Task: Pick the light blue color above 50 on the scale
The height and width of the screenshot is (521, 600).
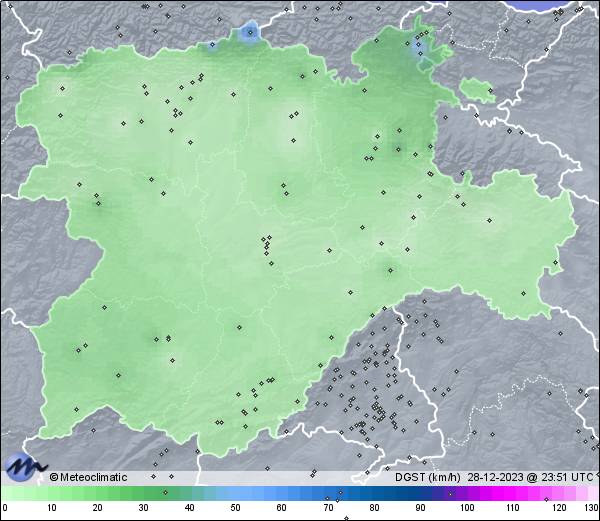Action: (235, 493)
